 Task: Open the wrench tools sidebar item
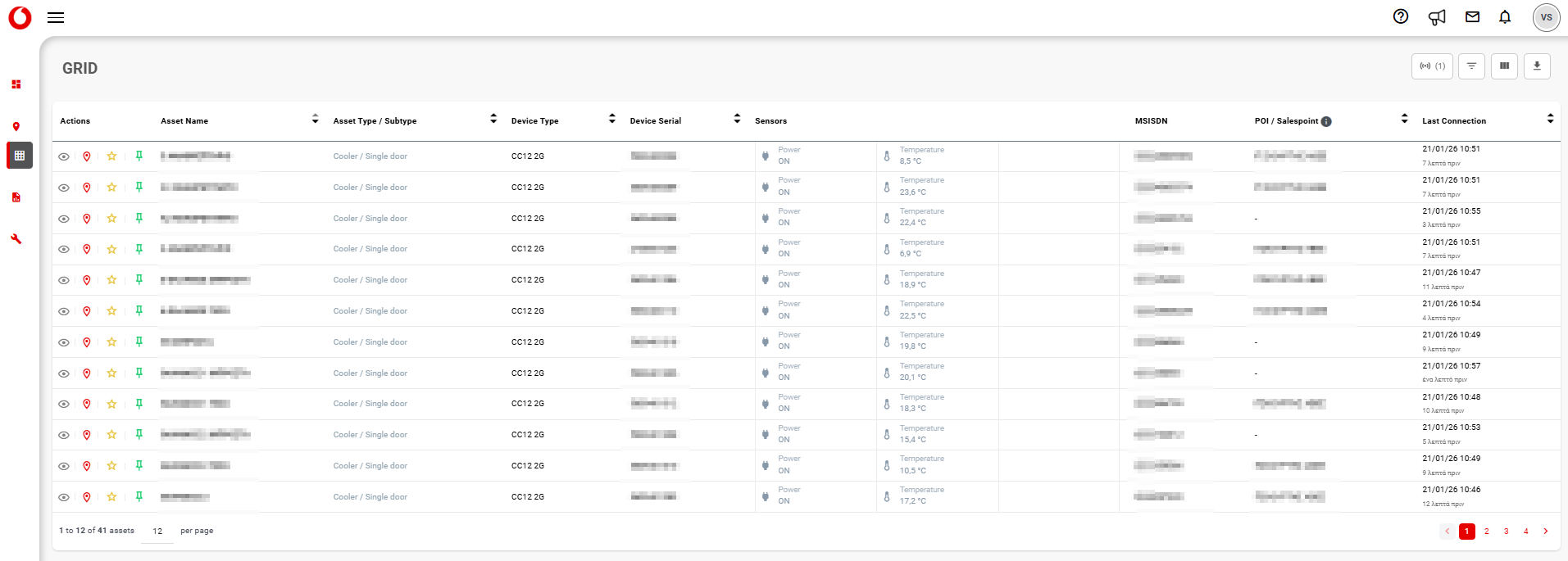coord(16,239)
